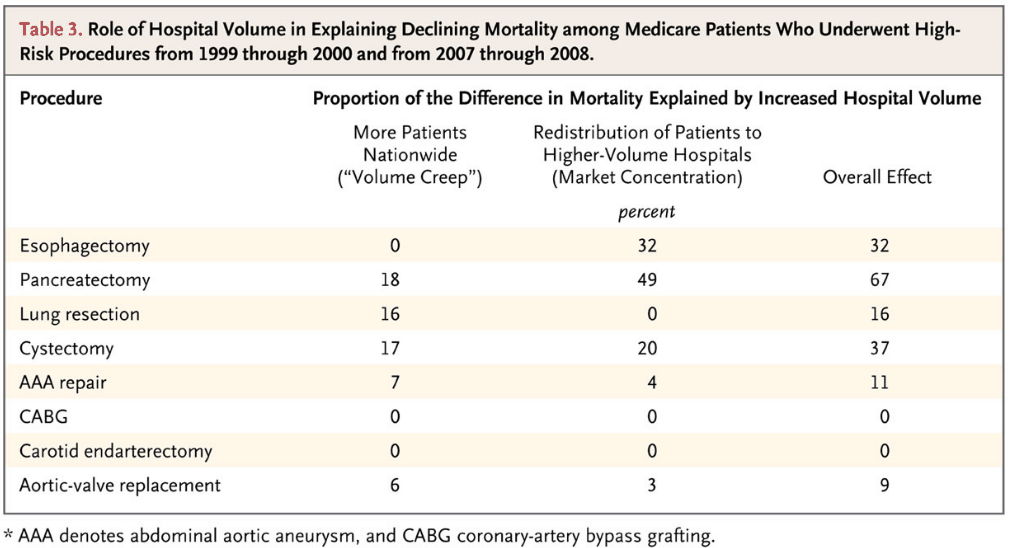Click the "percent" unit label
This screenshot has height=548, width=1009.
click(647, 212)
